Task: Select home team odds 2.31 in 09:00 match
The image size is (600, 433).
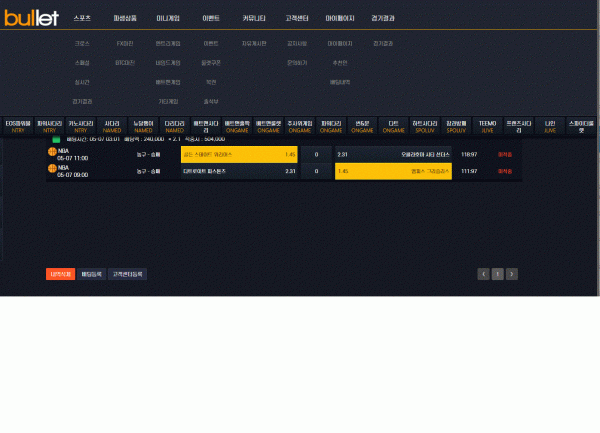Action: [x=239, y=171]
